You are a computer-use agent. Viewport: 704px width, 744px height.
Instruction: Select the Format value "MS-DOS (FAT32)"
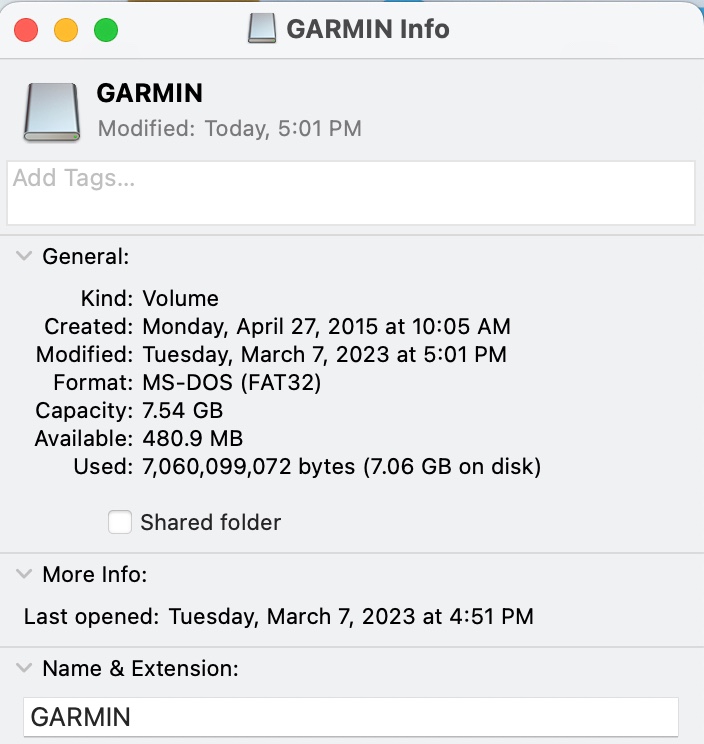coord(232,382)
